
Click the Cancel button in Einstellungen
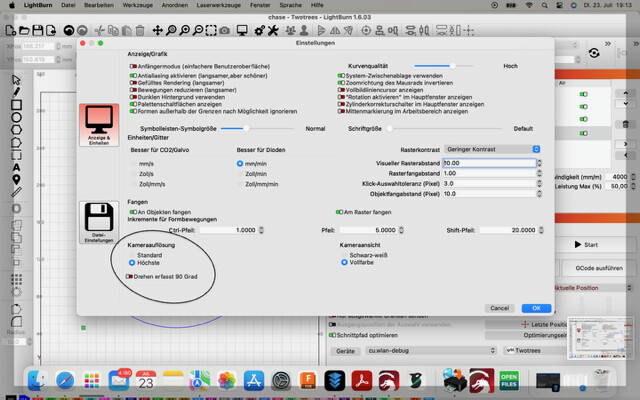click(x=500, y=308)
